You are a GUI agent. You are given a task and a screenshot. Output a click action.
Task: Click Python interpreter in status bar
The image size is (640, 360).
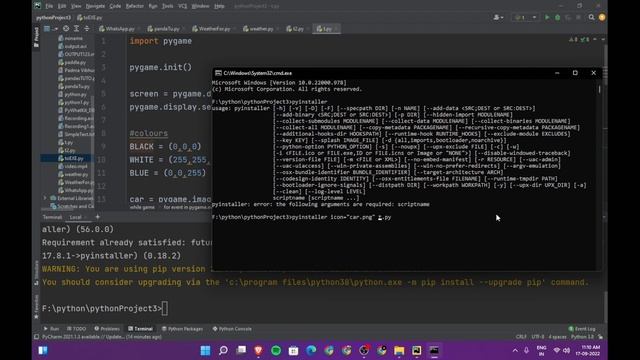point(582,337)
